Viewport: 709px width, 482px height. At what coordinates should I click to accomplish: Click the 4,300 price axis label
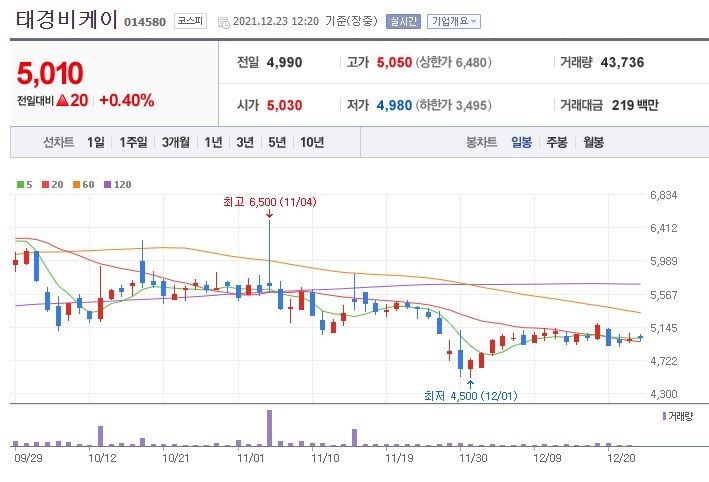click(664, 394)
